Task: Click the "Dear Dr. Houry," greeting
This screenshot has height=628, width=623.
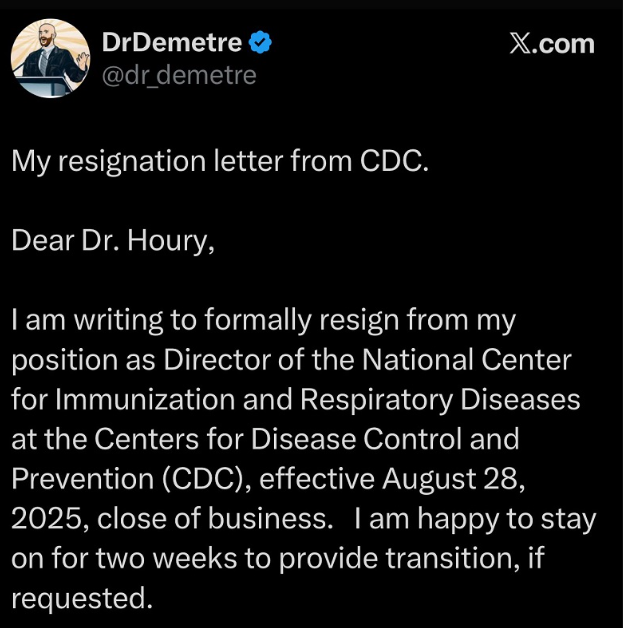Action: [x=113, y=241]
